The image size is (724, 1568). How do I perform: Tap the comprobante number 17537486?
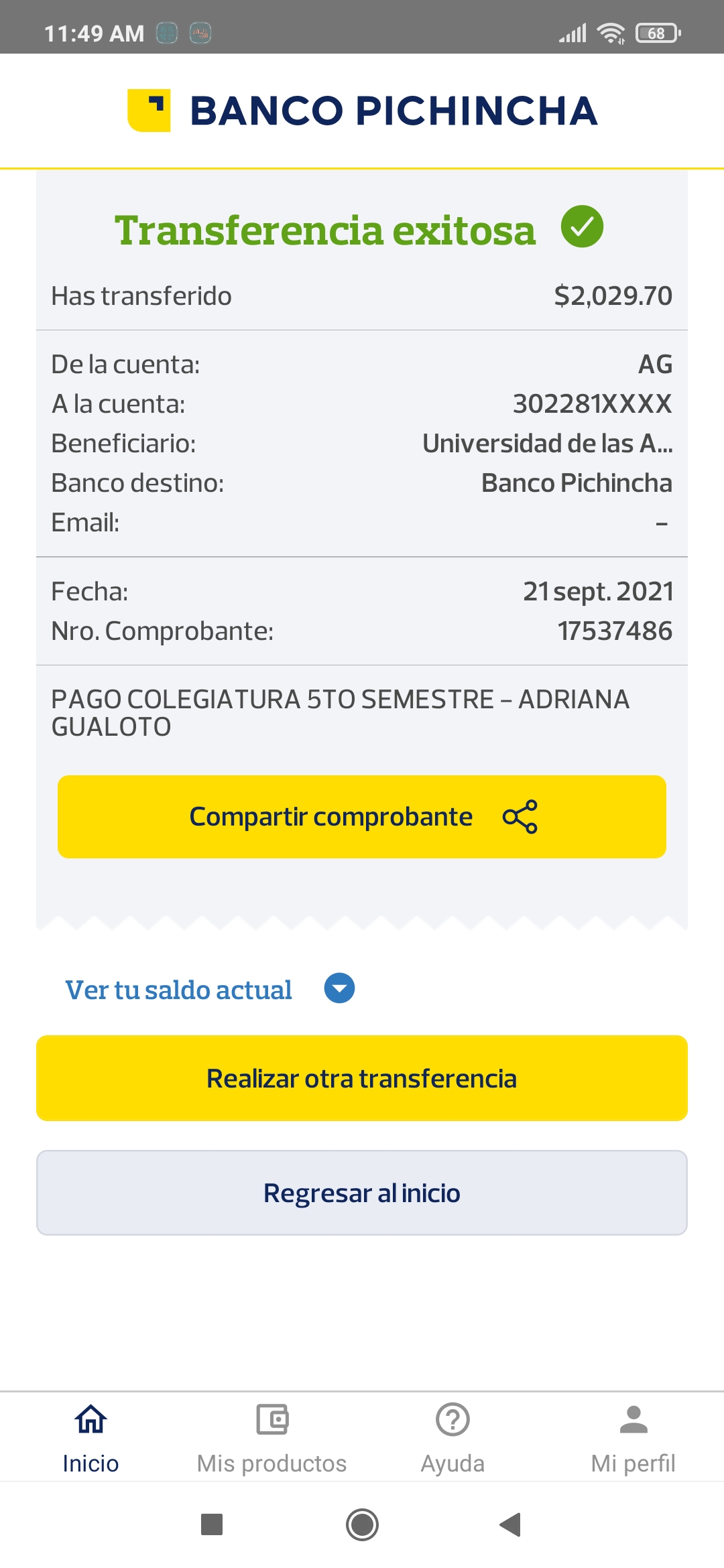click(615, 631)
